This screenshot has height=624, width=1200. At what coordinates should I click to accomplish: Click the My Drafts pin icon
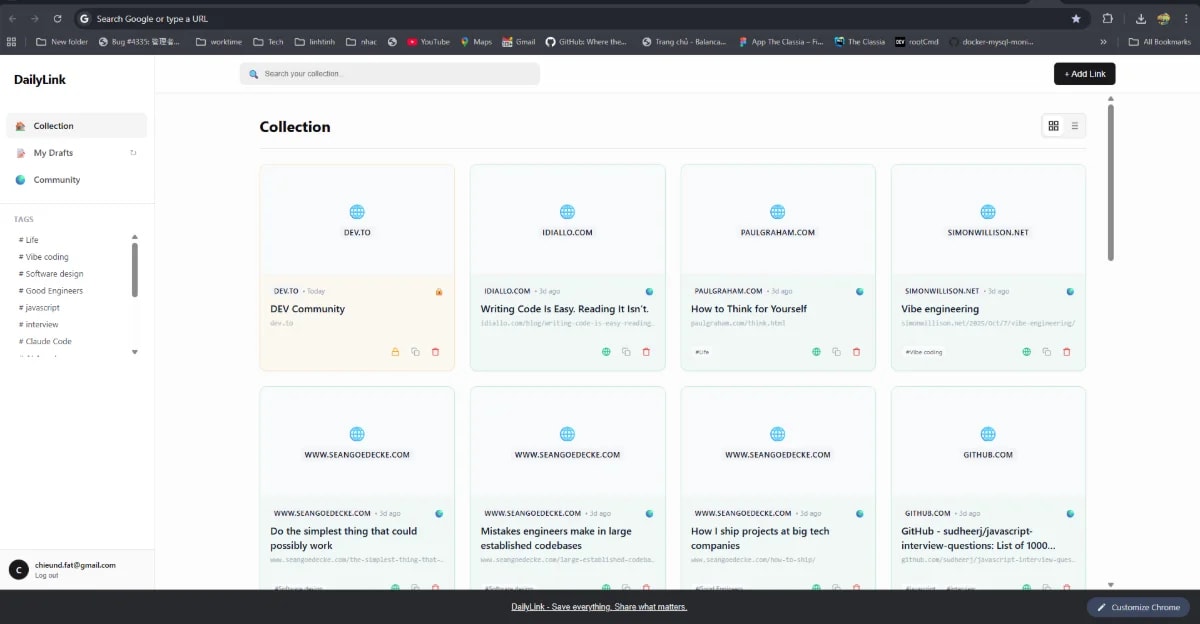133,151
